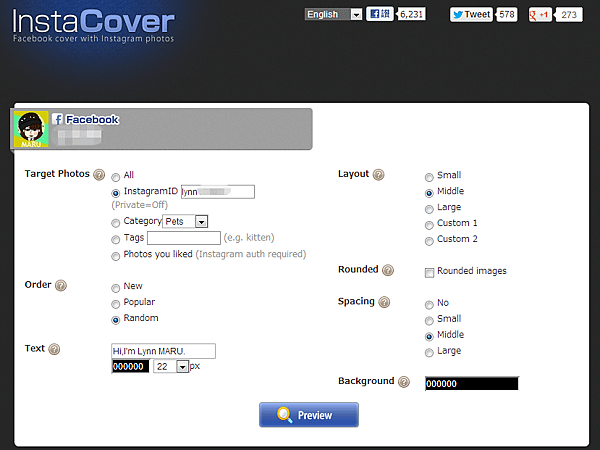Click the InstagramID input field

(218, 192)
